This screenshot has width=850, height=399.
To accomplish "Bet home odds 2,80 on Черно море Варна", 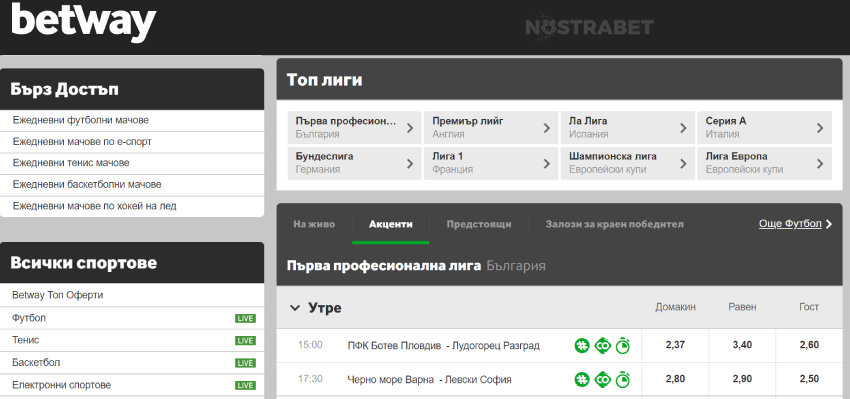I will (675, 379).
